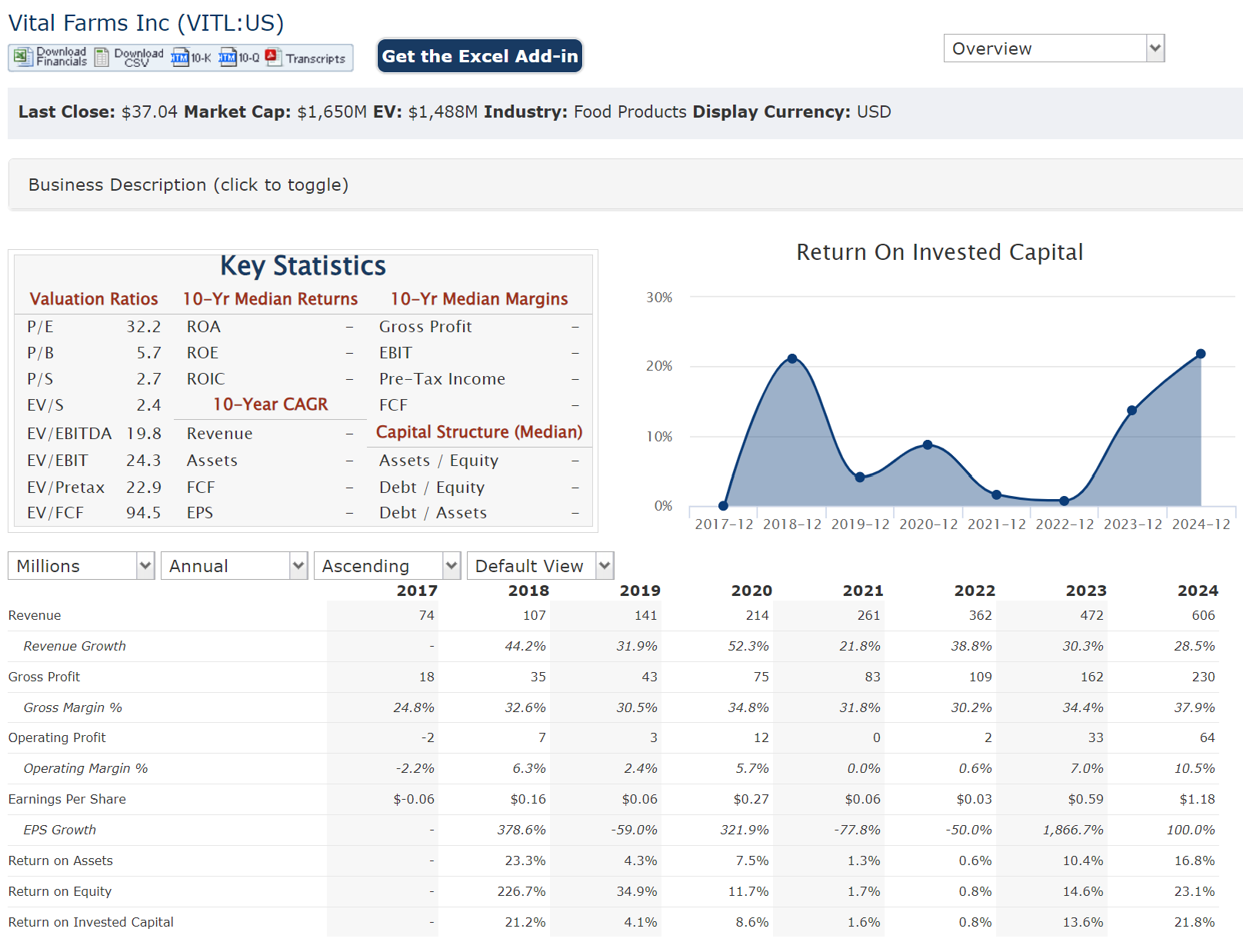Click the Key Statistics heading
1243x952 pixels.
[x=303, y=265]
